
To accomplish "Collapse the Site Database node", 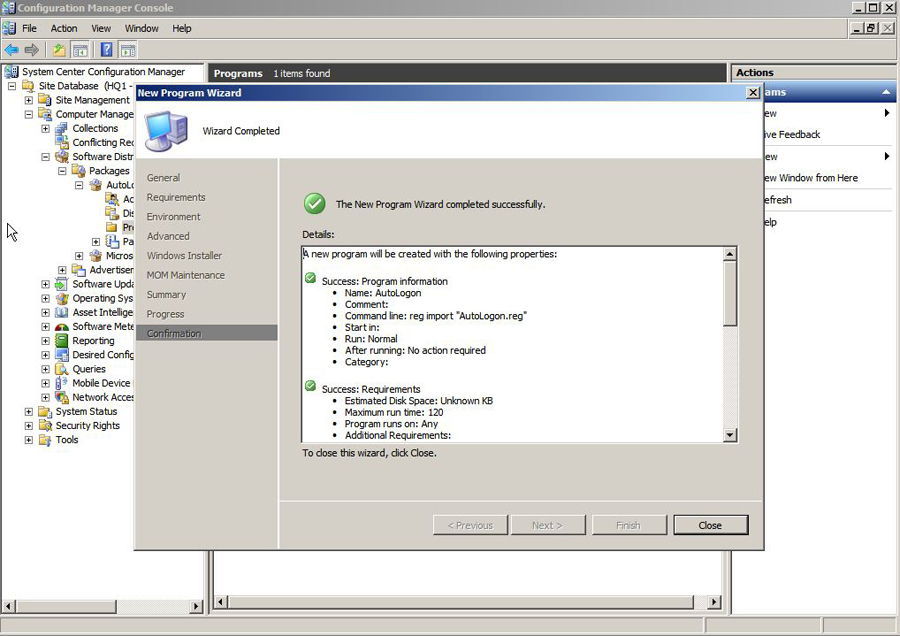I will (x=11, y=86).
